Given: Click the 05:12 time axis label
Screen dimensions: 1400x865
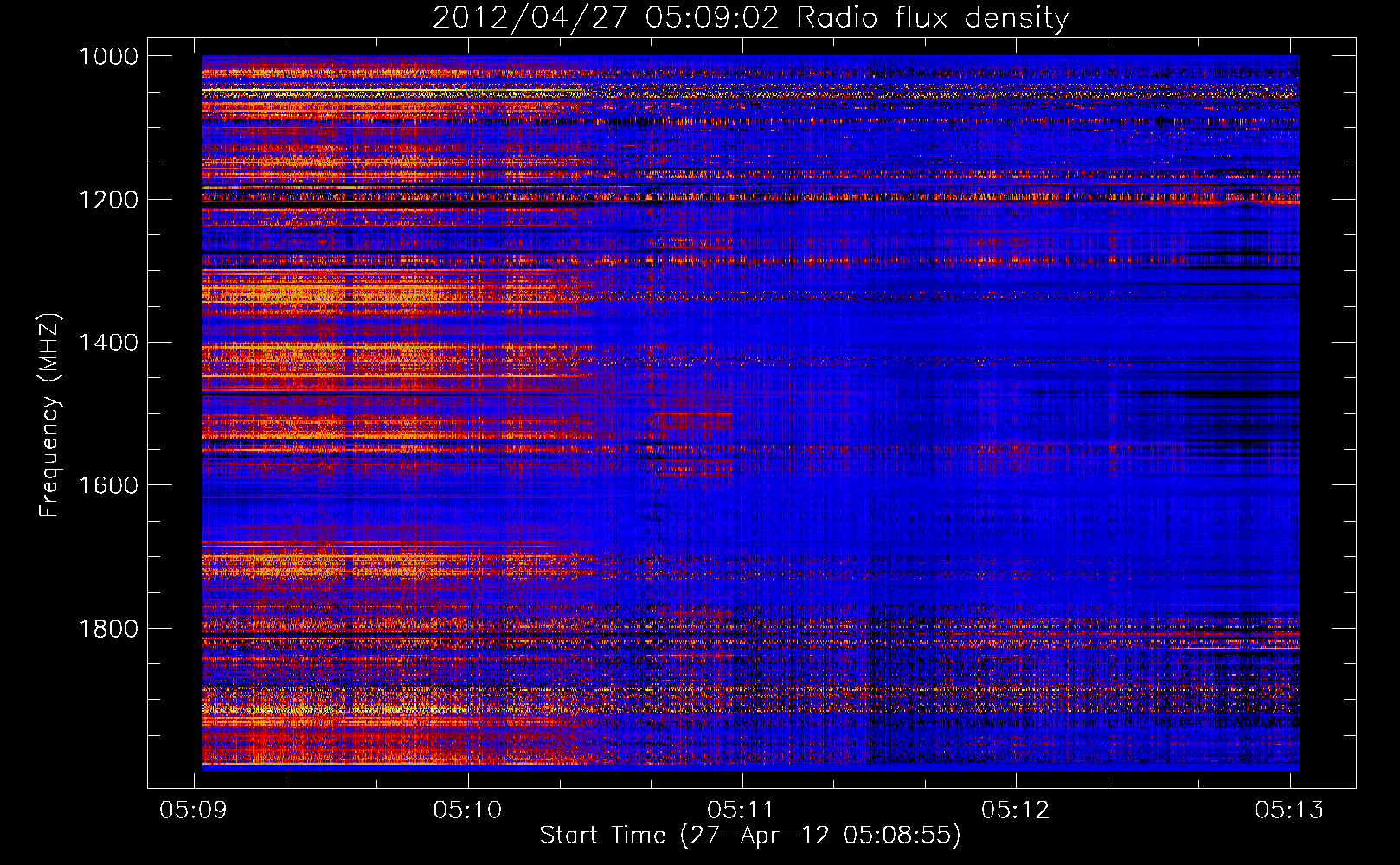Looking at the screenshot, I should pyautogui.click(x=1015, y=810).
